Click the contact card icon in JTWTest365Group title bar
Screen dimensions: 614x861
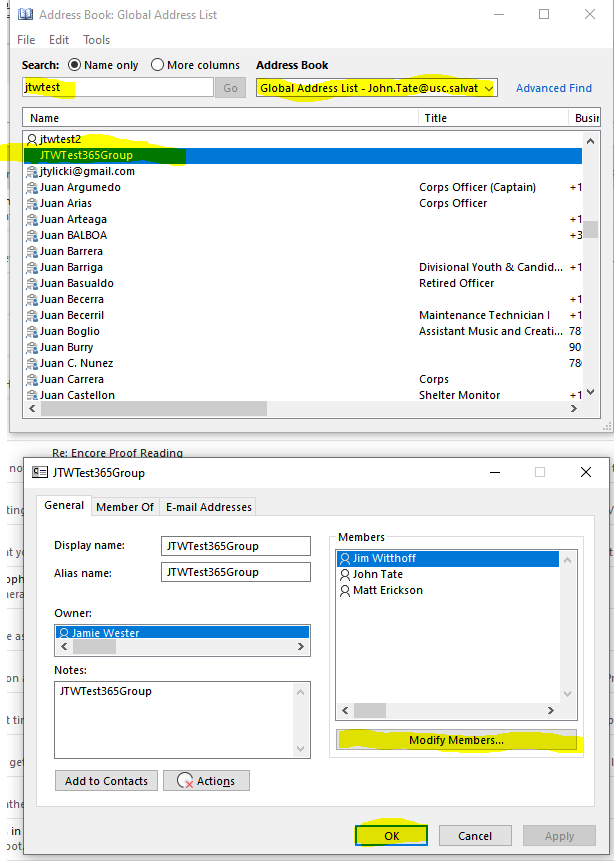(41, 473)
